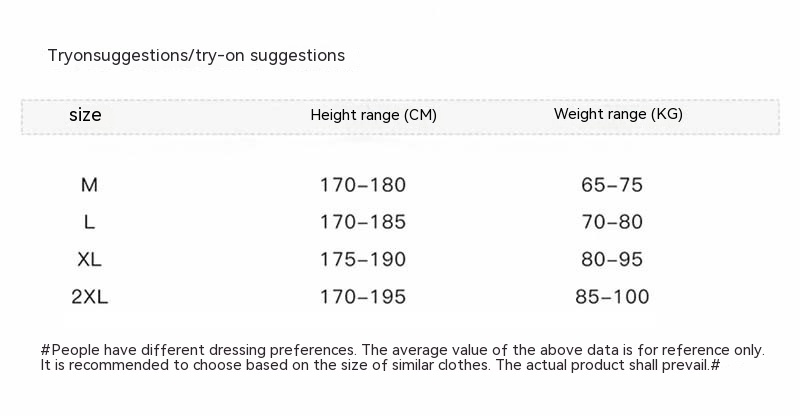This screenshot has height=416, width=800.
Task: Click the "People have different dressing preferences" note
Action: tap(200, 350)
